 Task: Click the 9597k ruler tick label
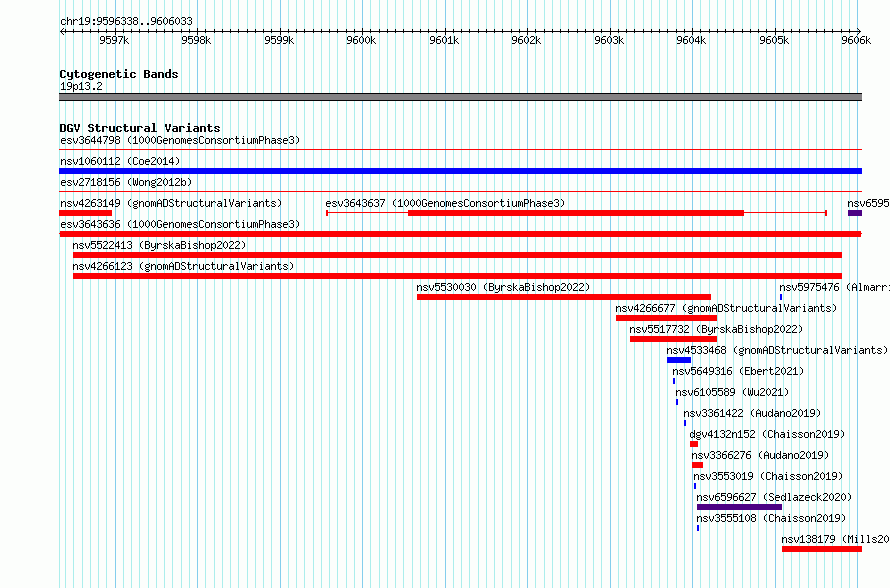tap(114, 40)
